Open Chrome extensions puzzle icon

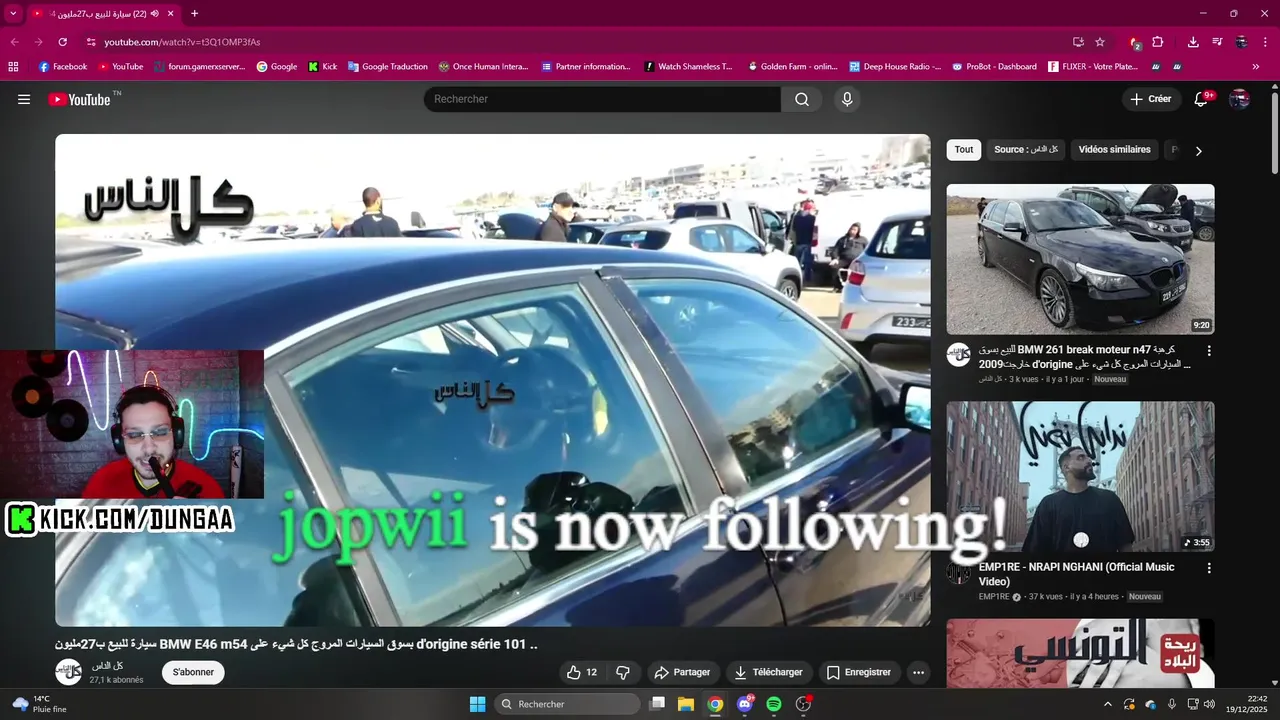point(1158,42)
